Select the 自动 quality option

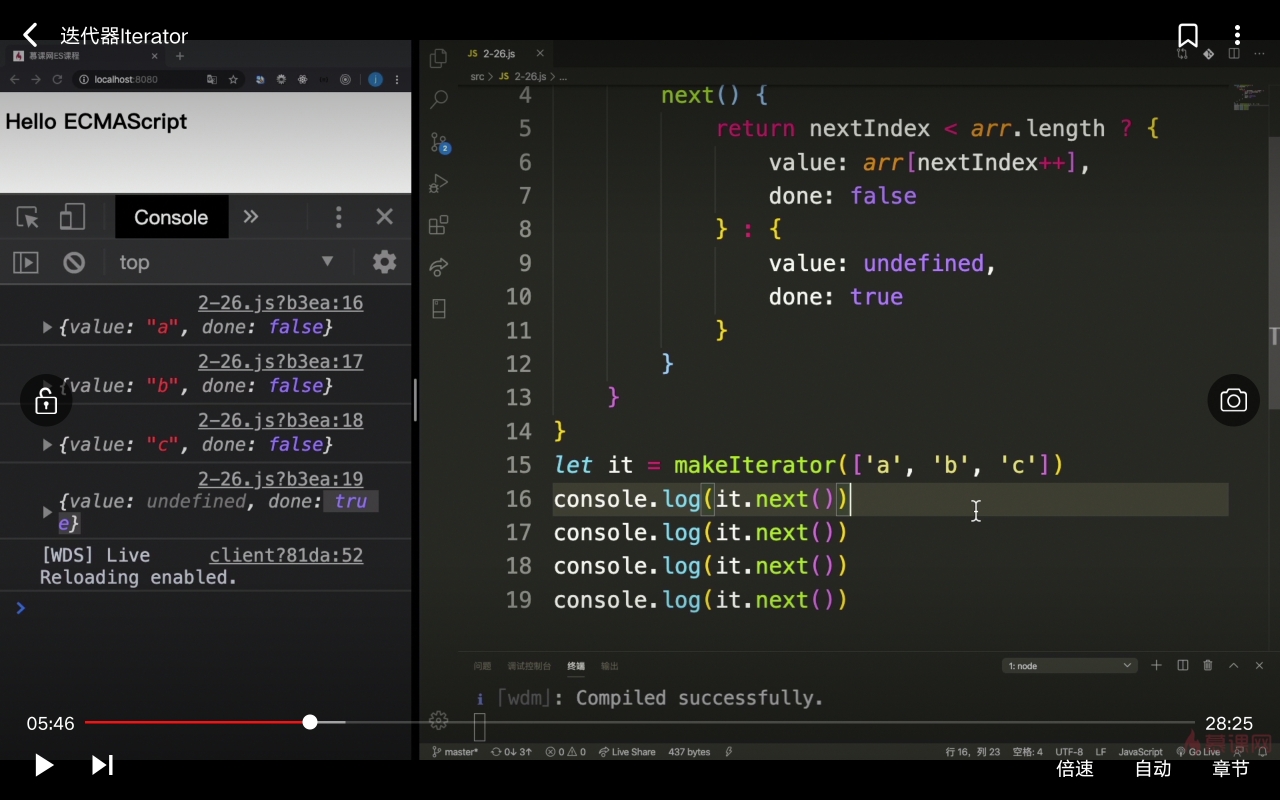pos(1152,768)
